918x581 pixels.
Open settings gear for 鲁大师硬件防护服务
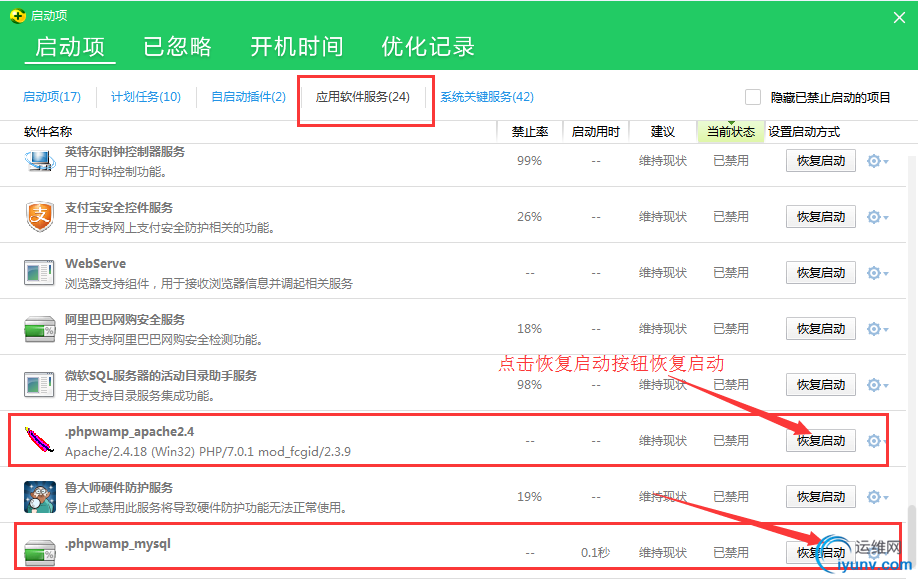pyautogui.click(x=877, y=497)
